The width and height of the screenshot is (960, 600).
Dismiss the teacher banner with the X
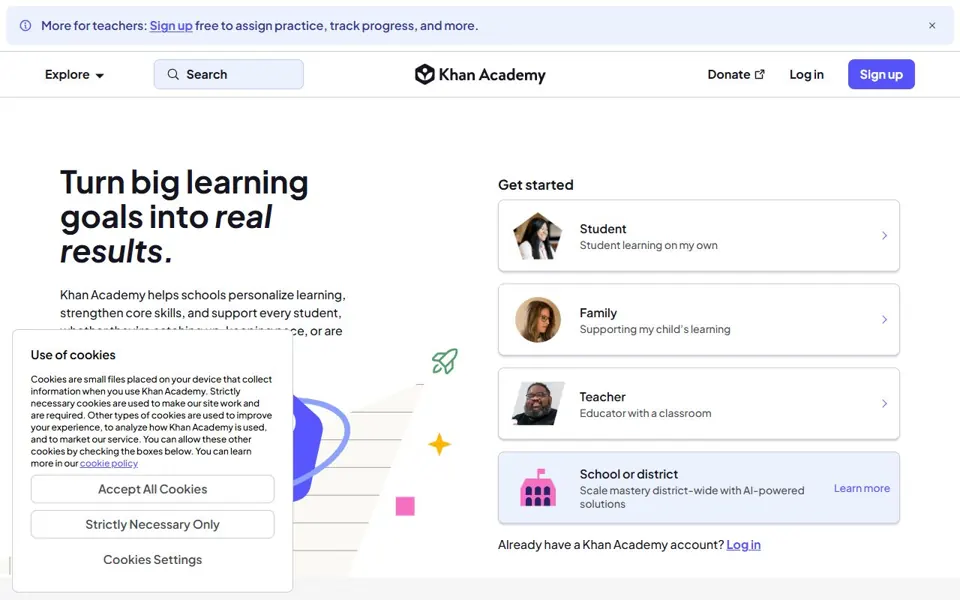tap(932, 26)
